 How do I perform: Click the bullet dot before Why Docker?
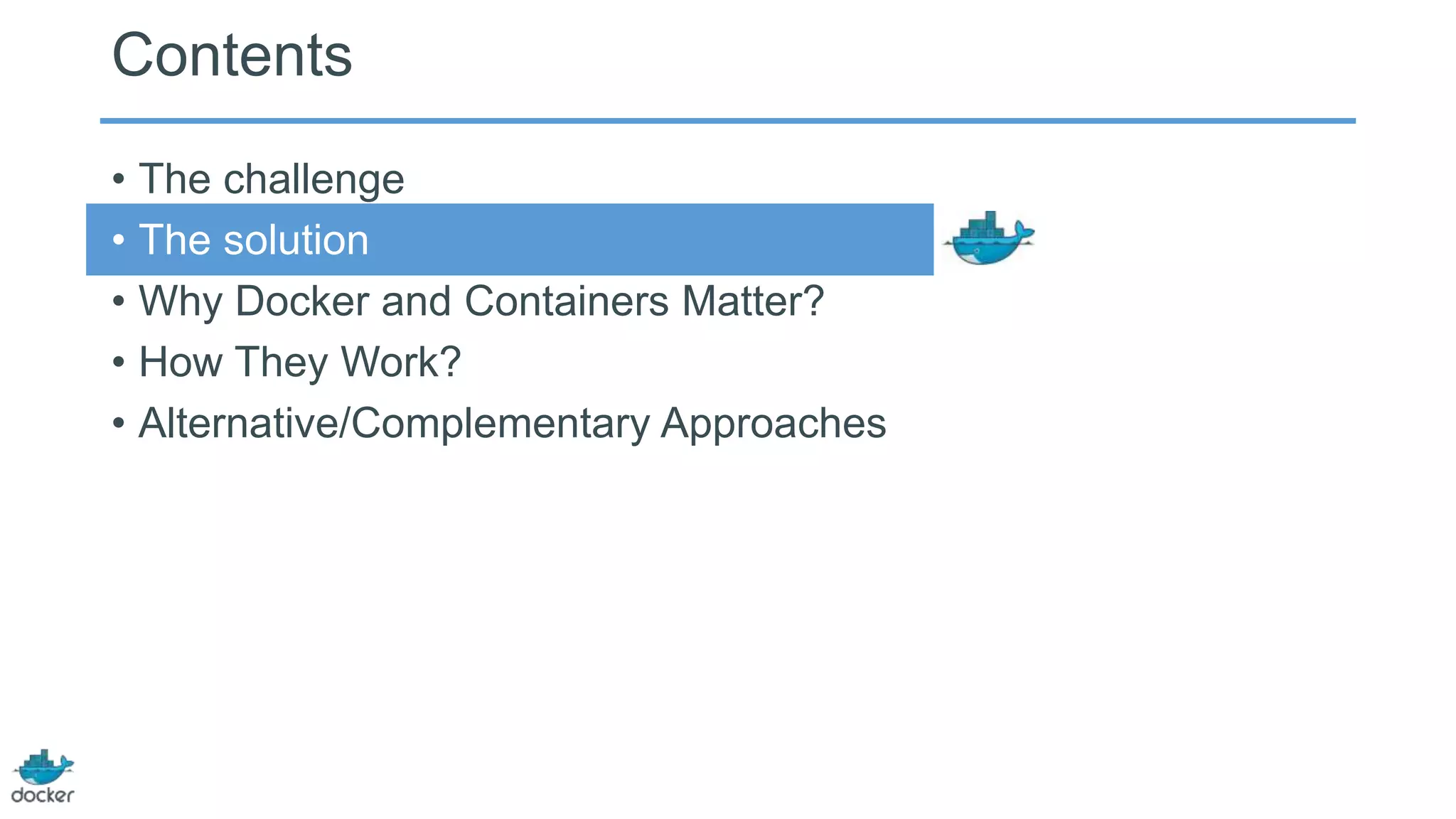[119, 301]
